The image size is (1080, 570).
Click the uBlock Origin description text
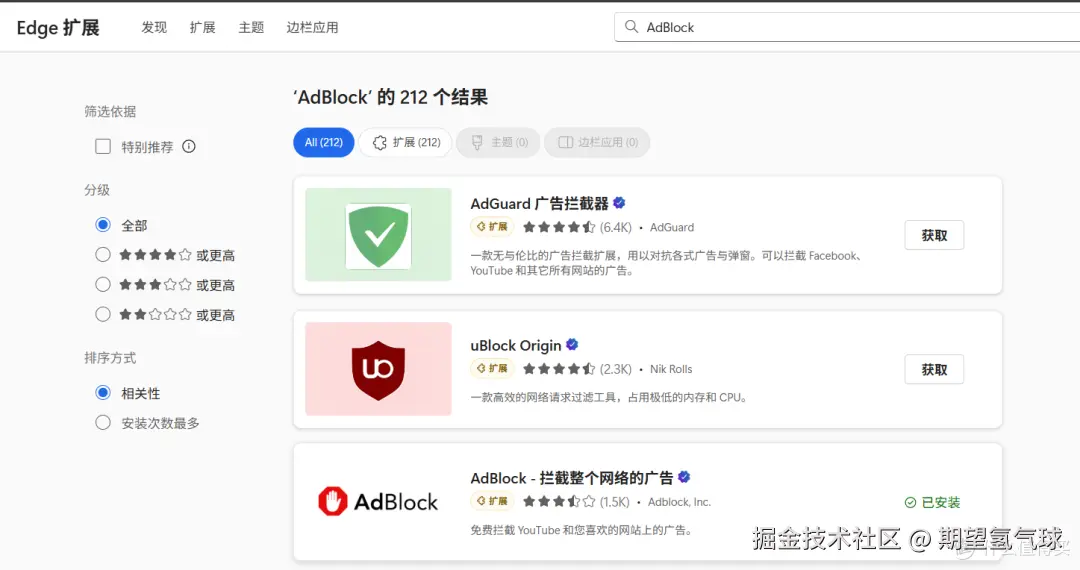point(610,397)
